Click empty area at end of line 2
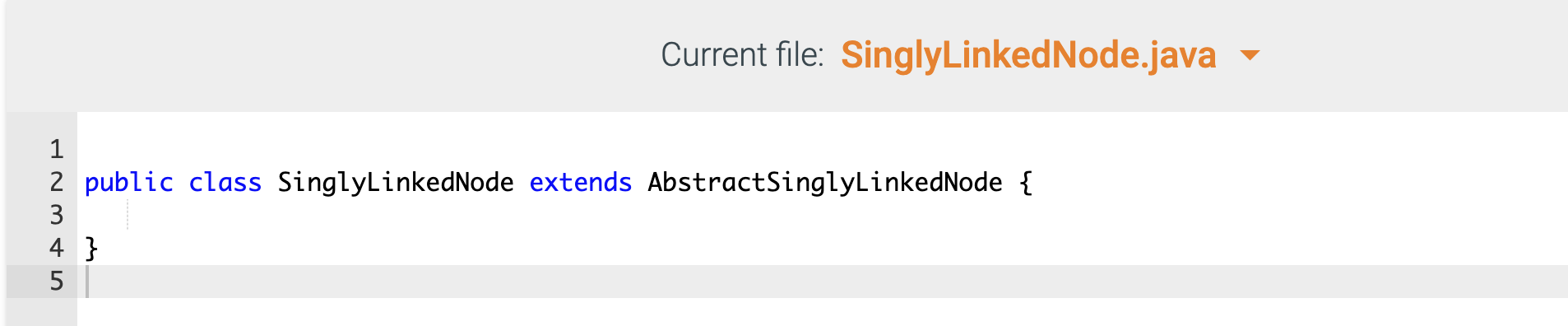The width and height of the screenshot is (1568, 326). [x=1300, y=183]
